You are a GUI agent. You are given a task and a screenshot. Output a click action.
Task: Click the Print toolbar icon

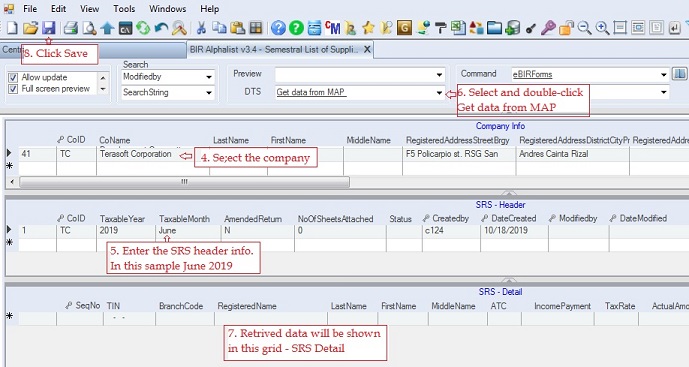click(71, 29)
